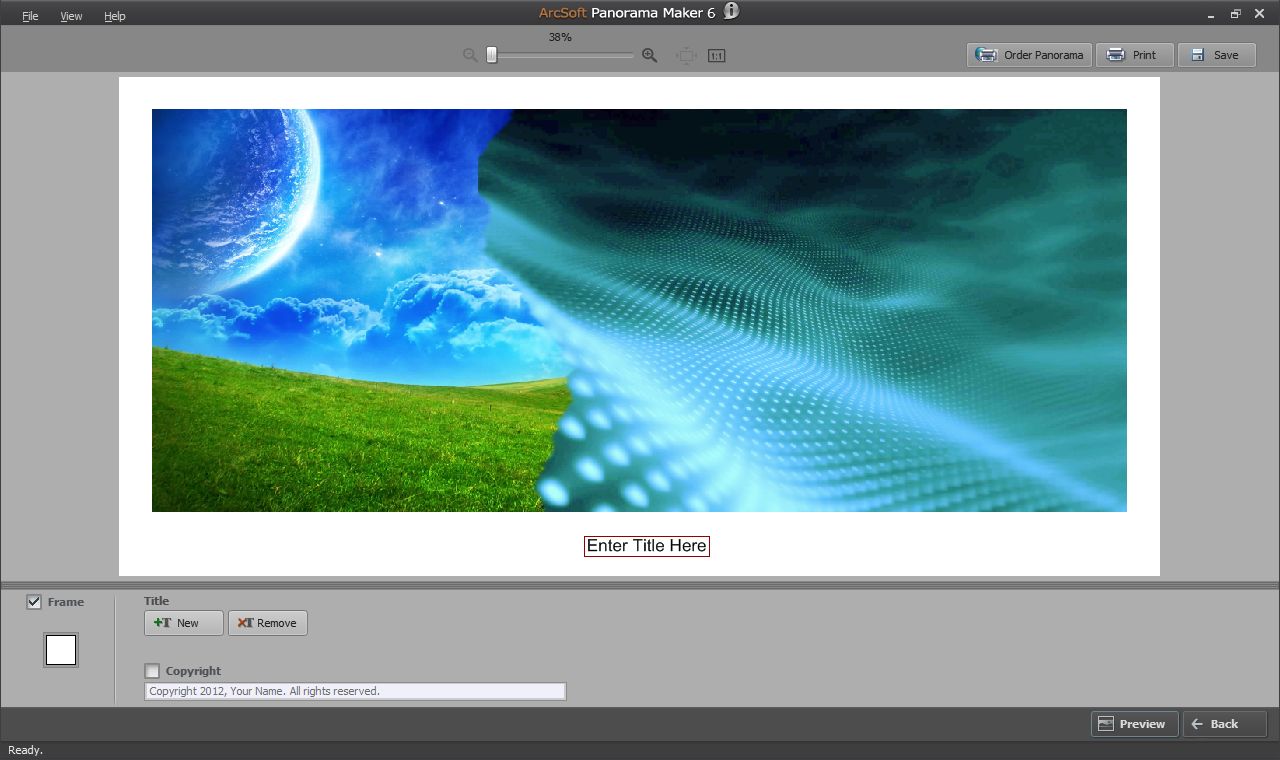Click the zoom out magnifier icon
This screenshot has height=760, width=1280.
coord(470,55)
